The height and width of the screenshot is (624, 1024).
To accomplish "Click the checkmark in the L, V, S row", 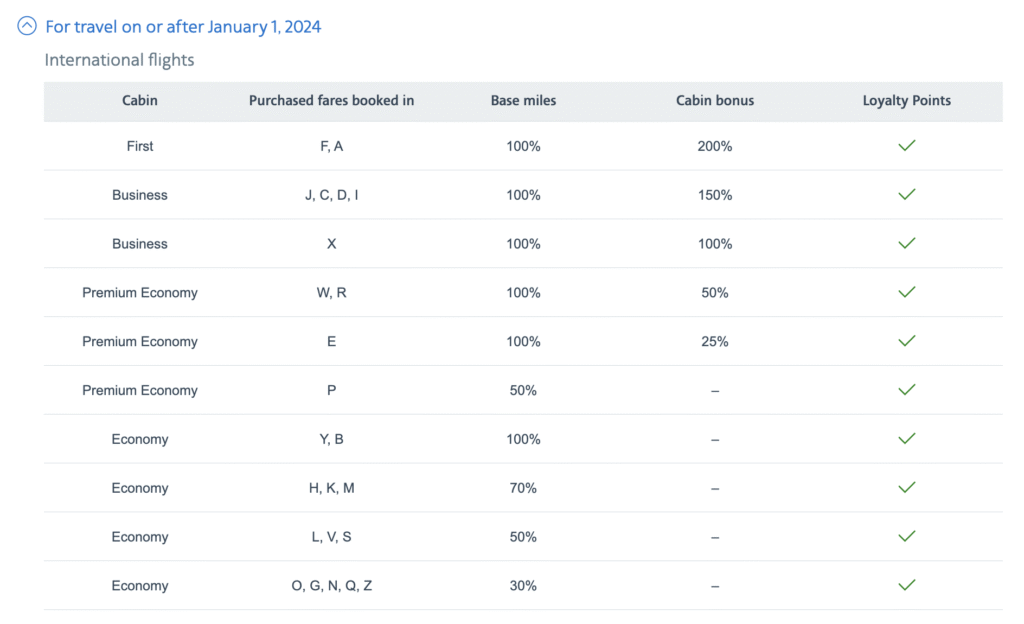I will 907,537.
